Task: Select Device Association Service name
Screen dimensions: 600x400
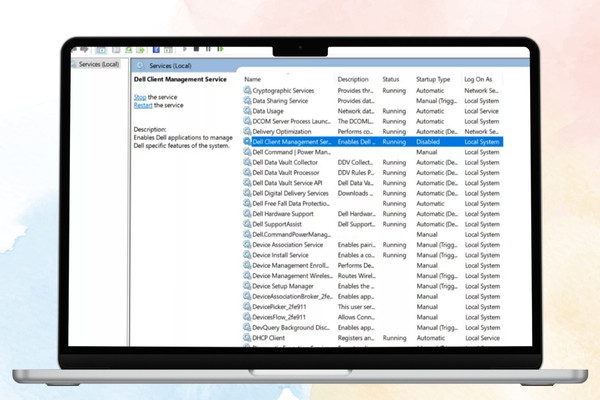Action: point(288,245)
